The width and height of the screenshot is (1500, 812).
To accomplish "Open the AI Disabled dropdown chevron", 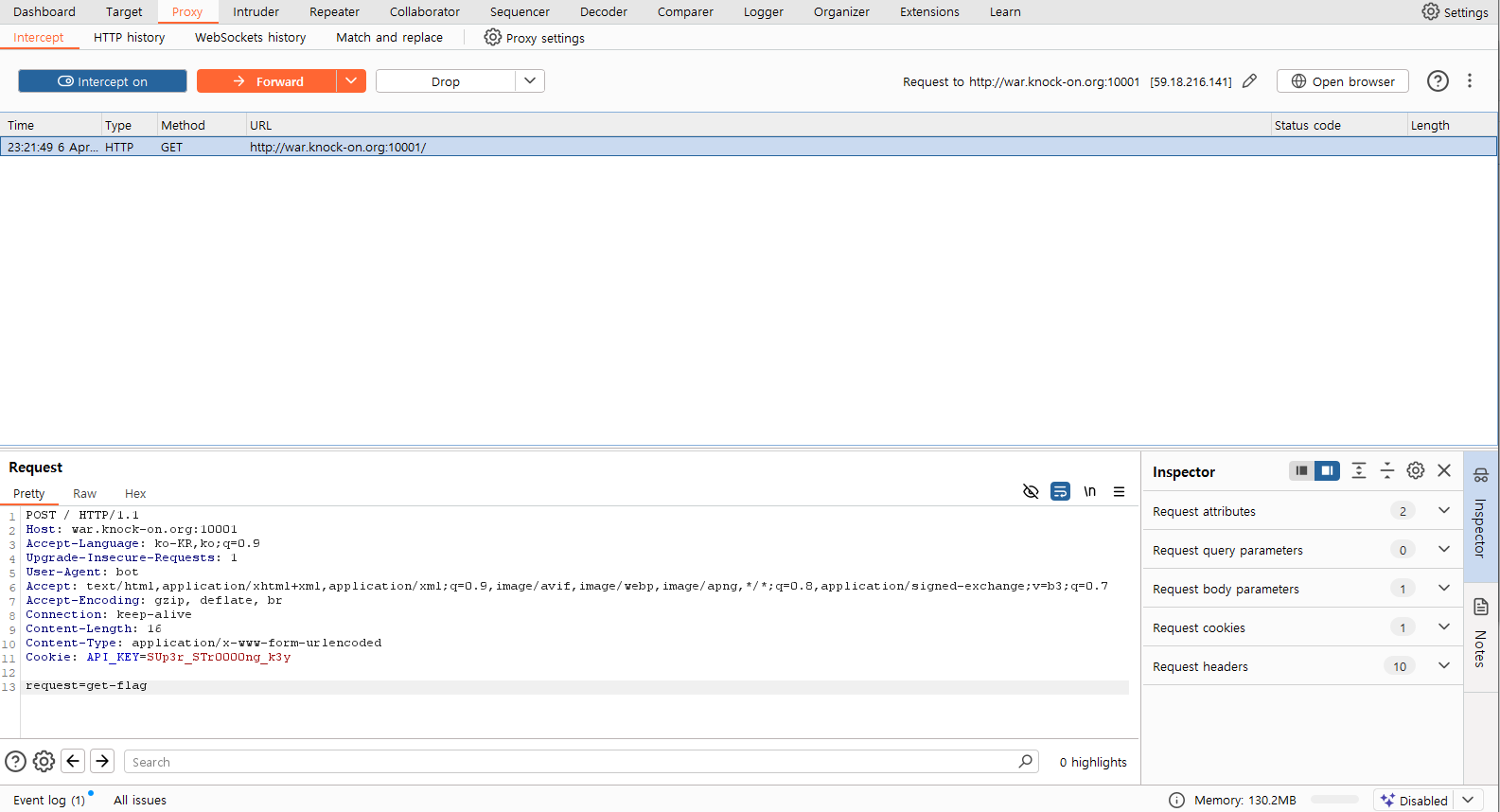I will [x=1468, y=800].
